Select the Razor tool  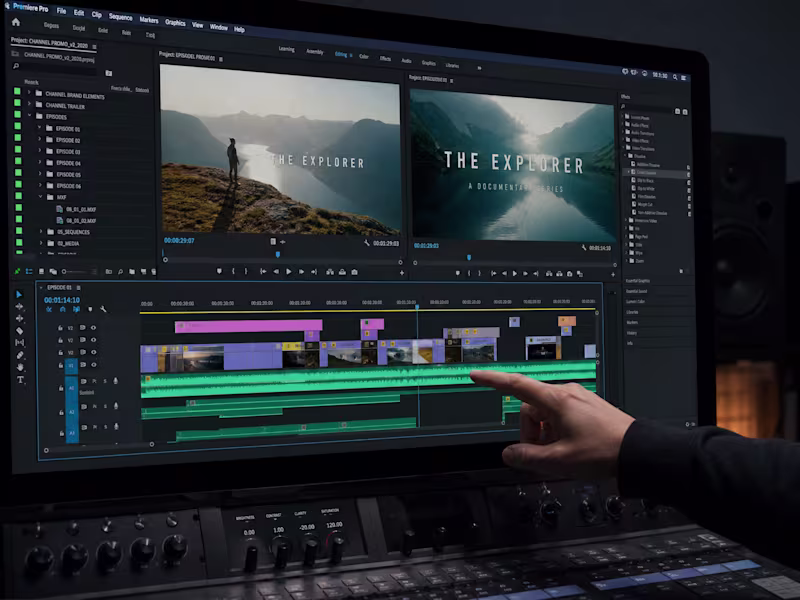point(19,331)
